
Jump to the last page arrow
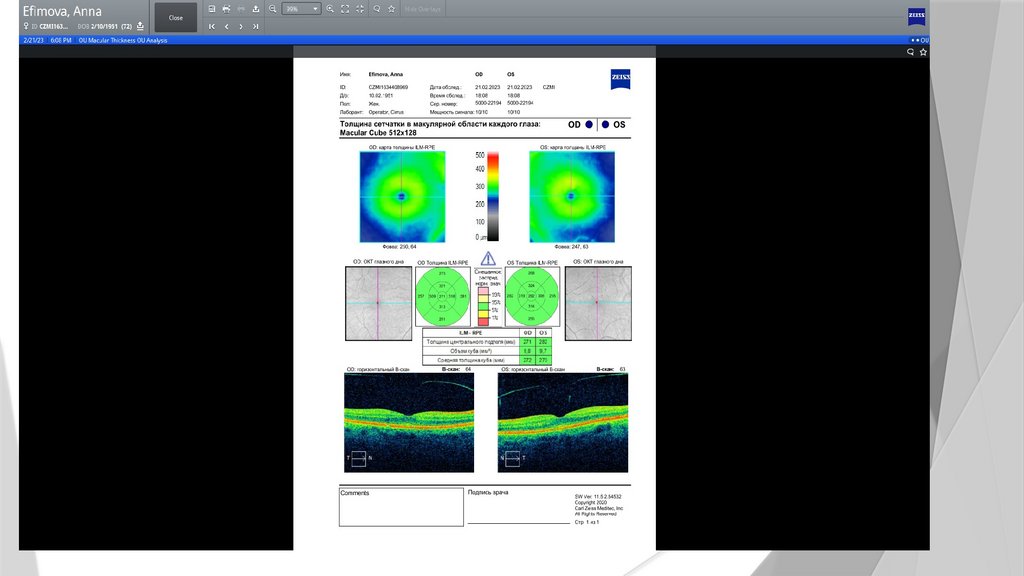pyautogui.click(x=255, y=27)
